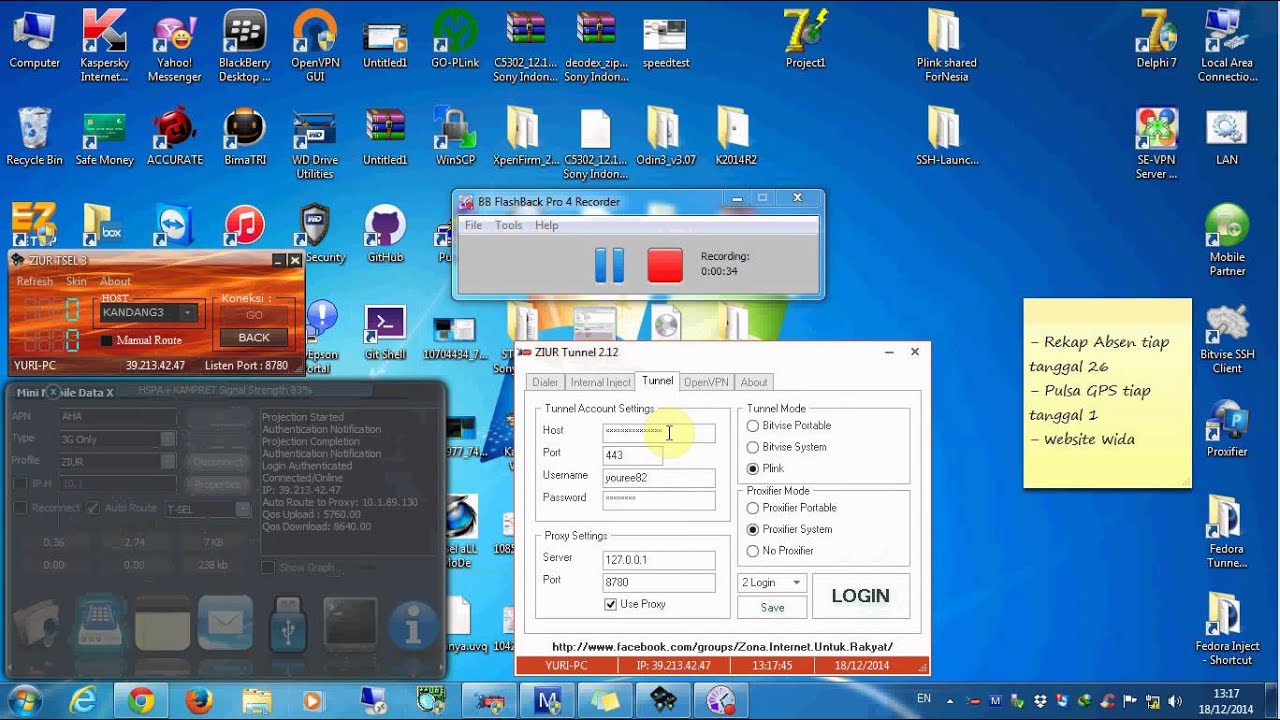
Task: Open GO-PLink desktop icon
Action: pyautogui.click(x=454, y=40)
